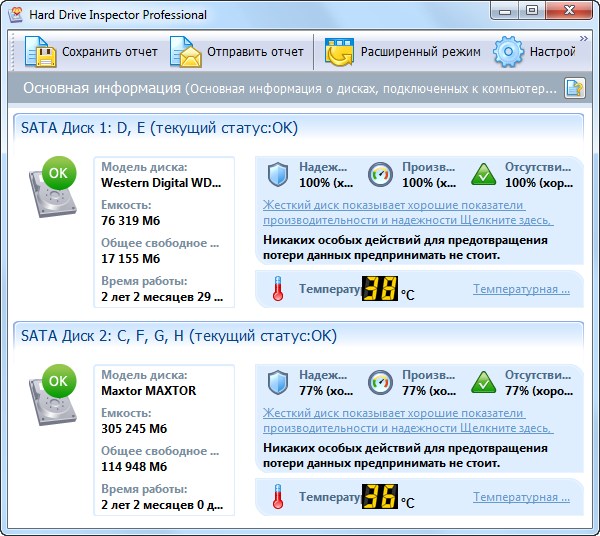The width and height of the screenshot is (600, 536).
Task: Click Disk 1 hard drive OK status icon
Action: pos(53,187)
